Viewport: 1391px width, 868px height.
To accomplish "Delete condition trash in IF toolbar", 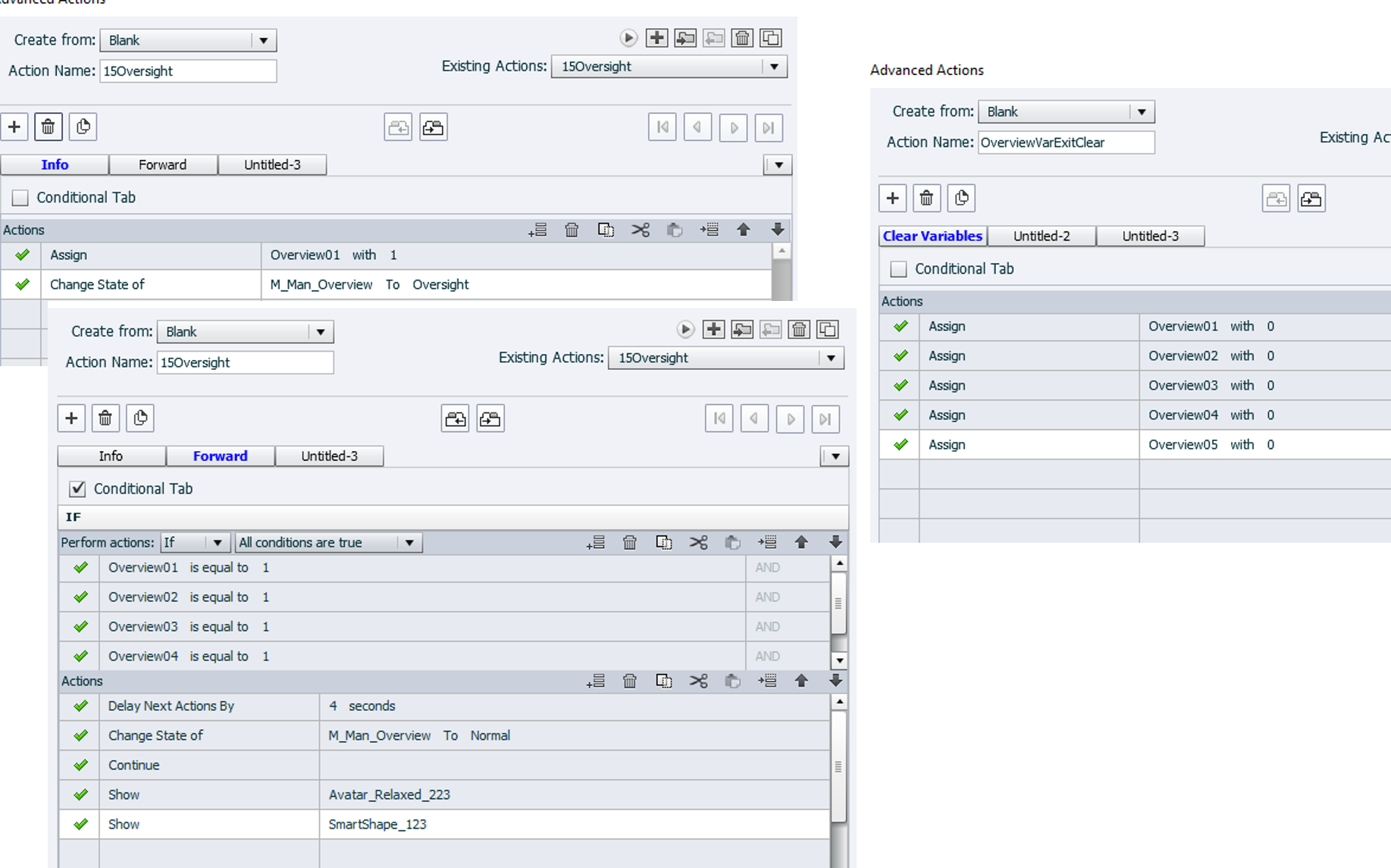I will [630, 543].
